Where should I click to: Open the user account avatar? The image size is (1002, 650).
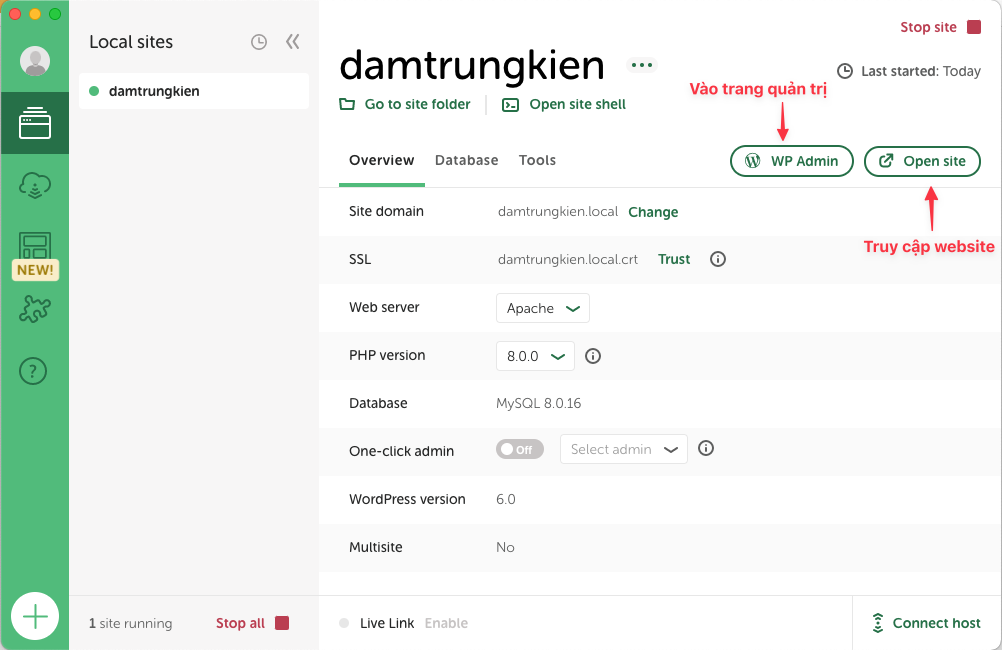pyautogui.click(x=35, y=61)
